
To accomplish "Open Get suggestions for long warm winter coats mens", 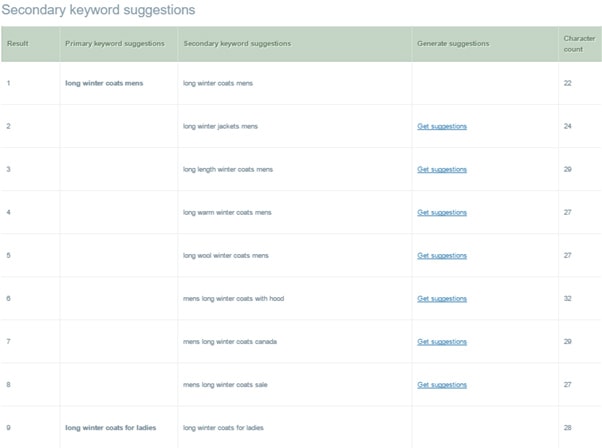I will tap(442, 212).
